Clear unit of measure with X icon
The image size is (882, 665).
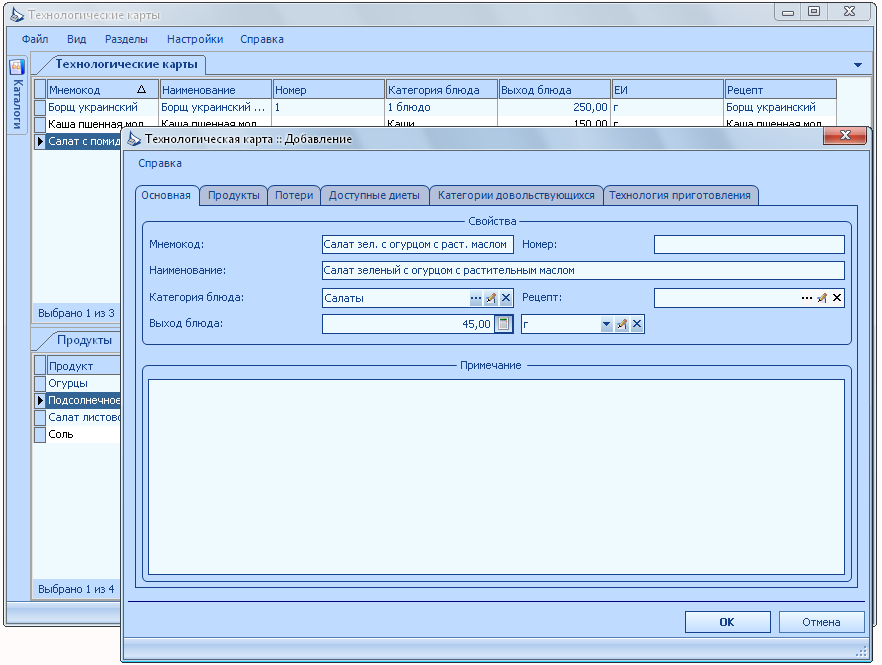click(637, 324)
